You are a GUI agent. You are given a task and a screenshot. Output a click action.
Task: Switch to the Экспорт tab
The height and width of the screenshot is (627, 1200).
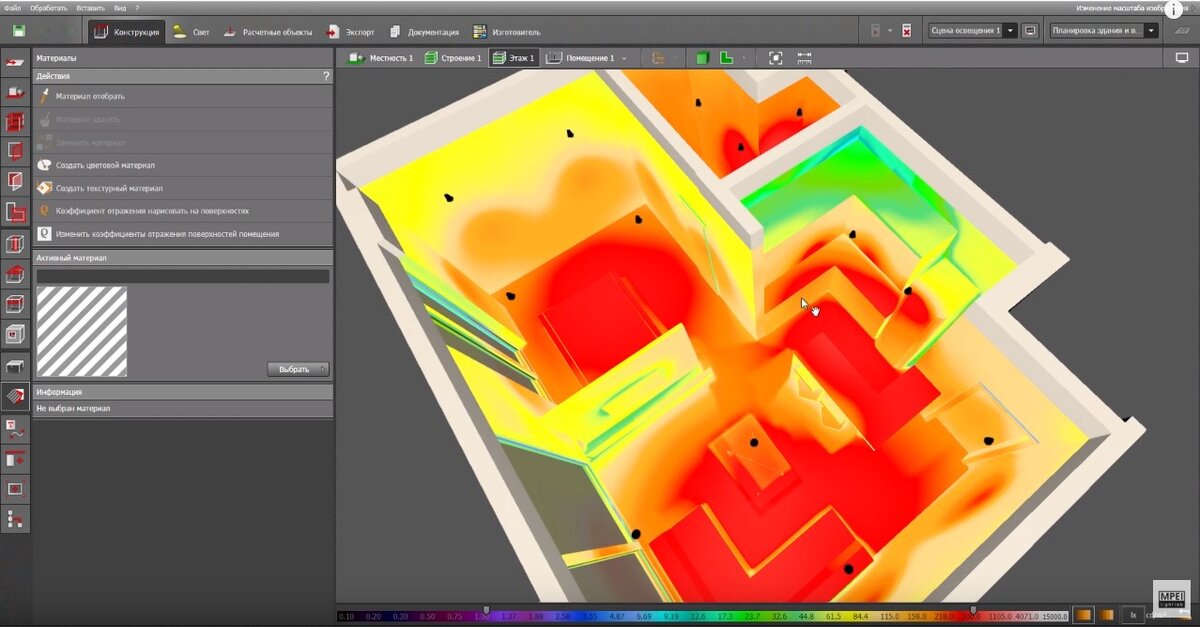point(350,32)
